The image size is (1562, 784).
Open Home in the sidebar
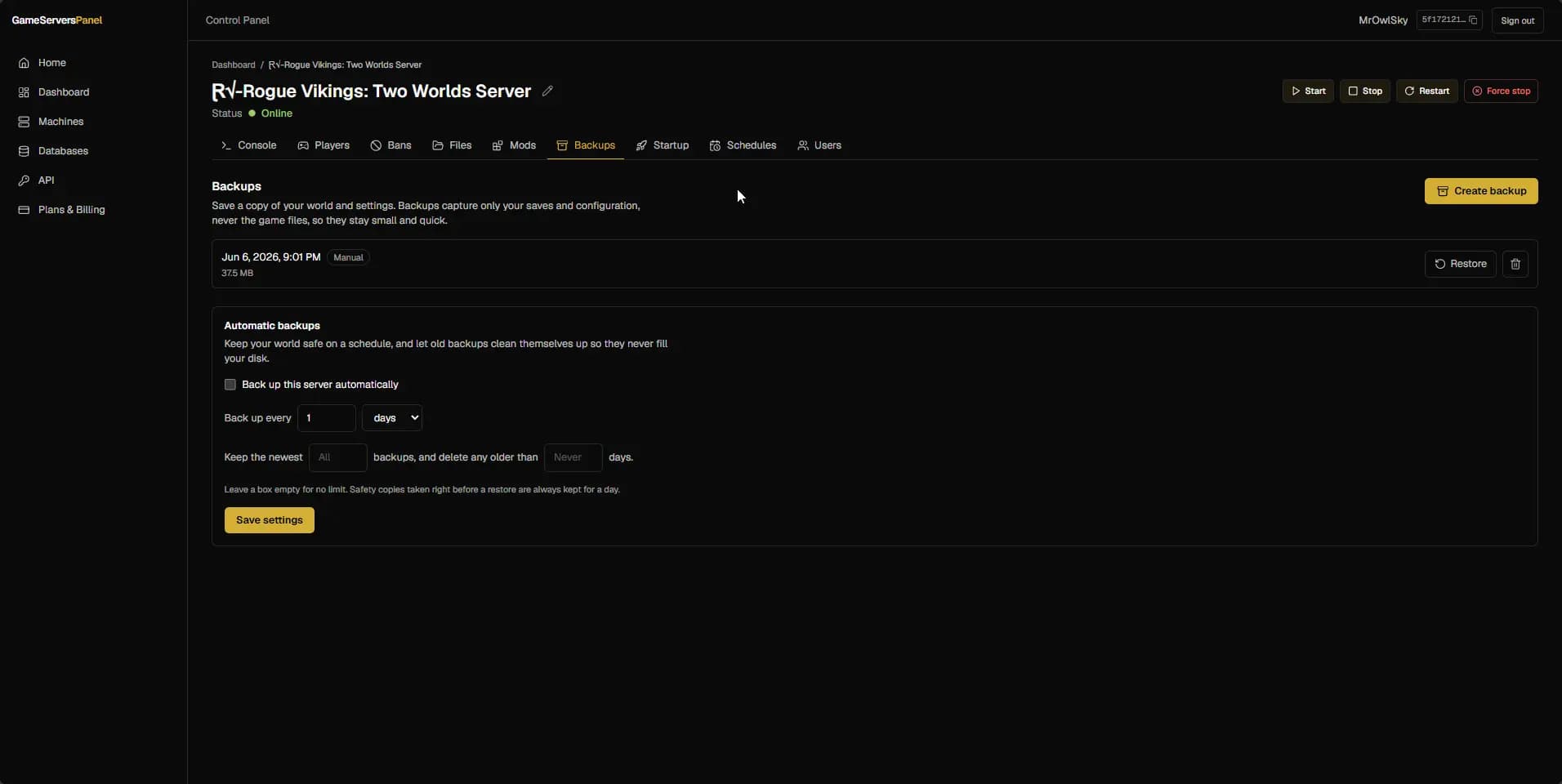[42, 63]
